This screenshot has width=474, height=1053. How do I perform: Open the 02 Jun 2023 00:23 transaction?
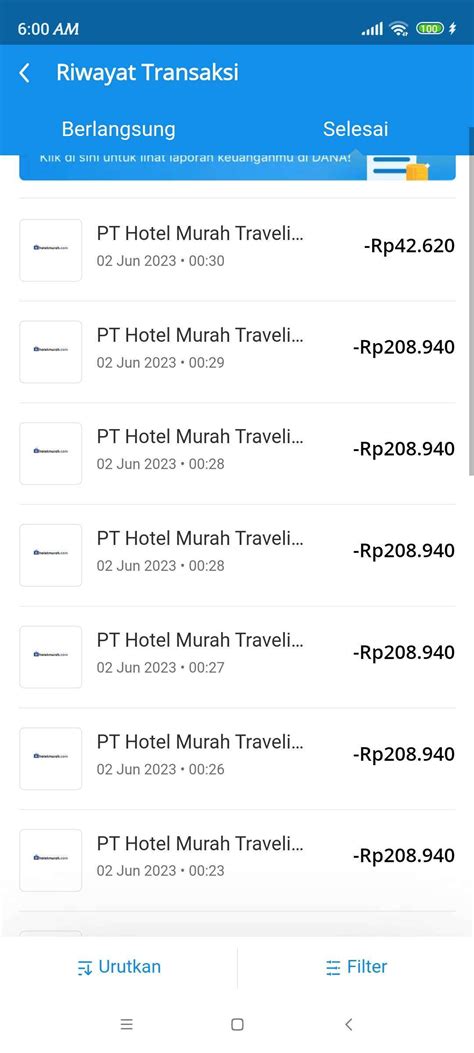(x=237, y=860)
